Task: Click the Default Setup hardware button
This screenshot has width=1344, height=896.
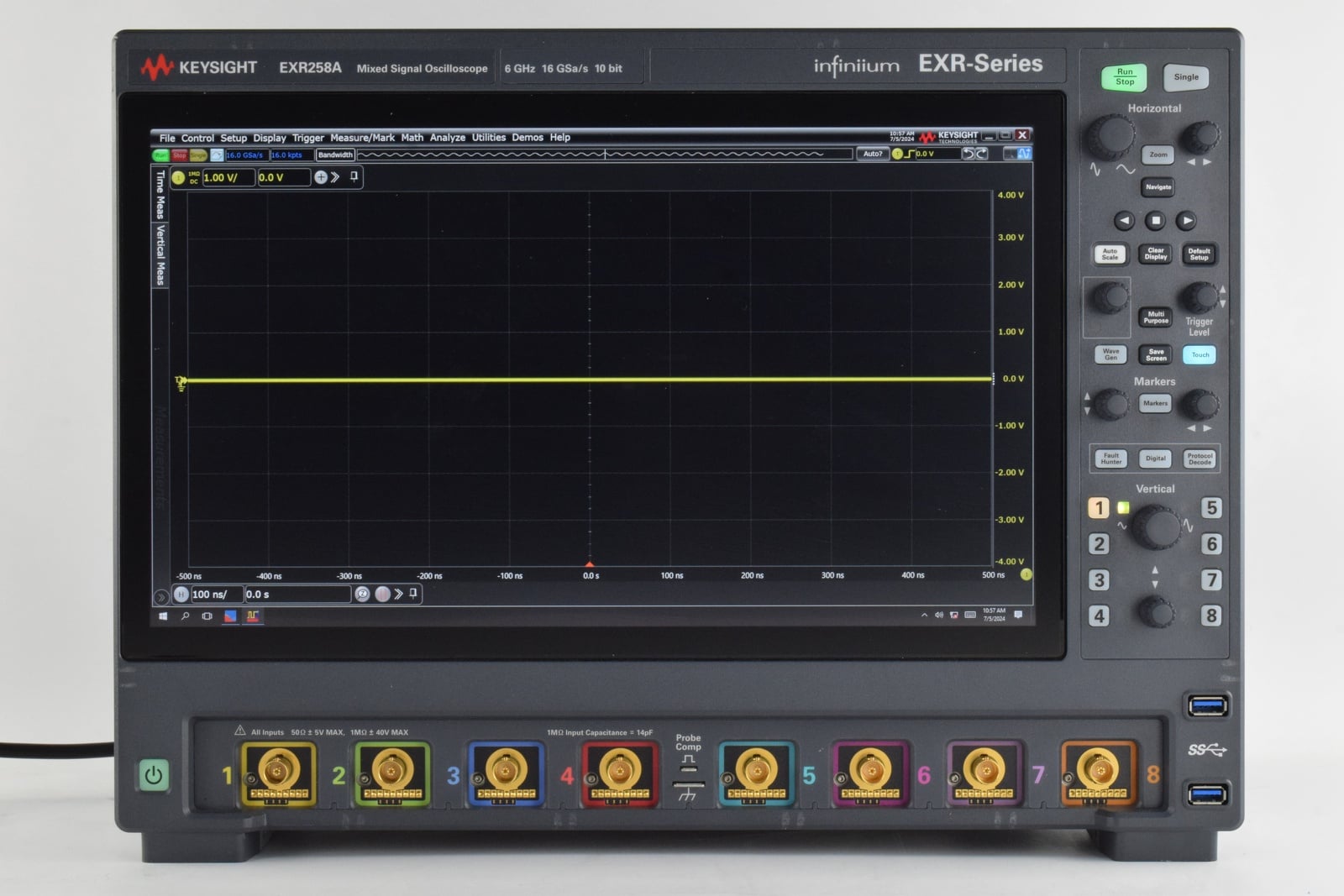Action: coord(1199,254)
